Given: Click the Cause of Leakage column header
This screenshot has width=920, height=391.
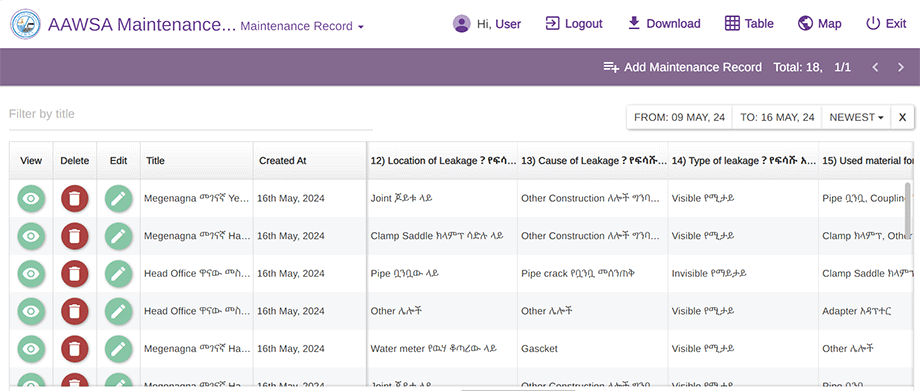Looking at the screenshot, I should (x=593, y=160).
